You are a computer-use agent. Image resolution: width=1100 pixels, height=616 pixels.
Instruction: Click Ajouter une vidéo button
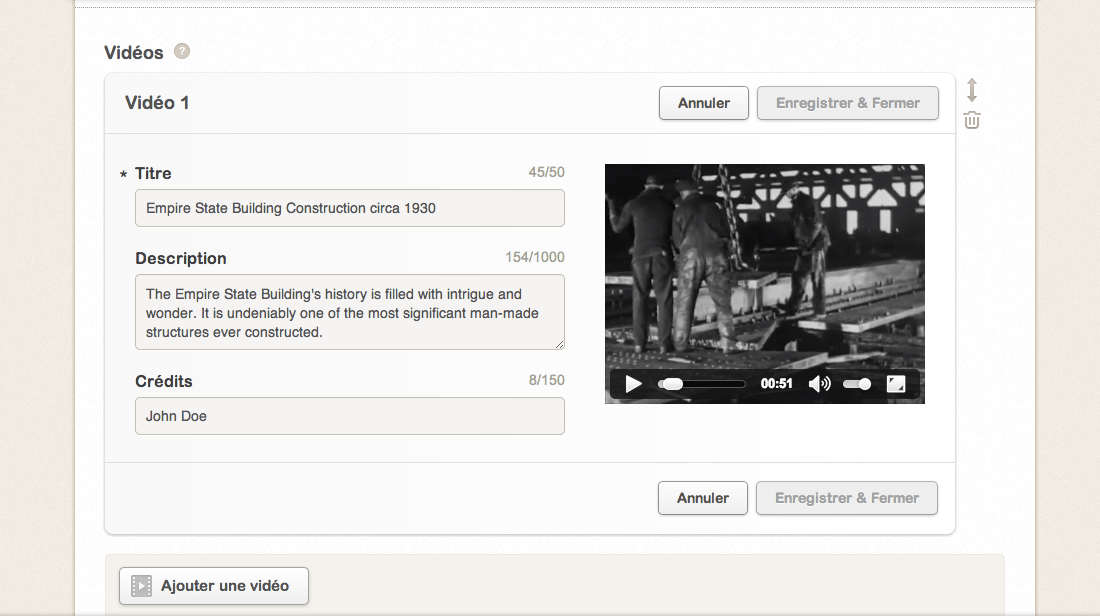(214, 586)
